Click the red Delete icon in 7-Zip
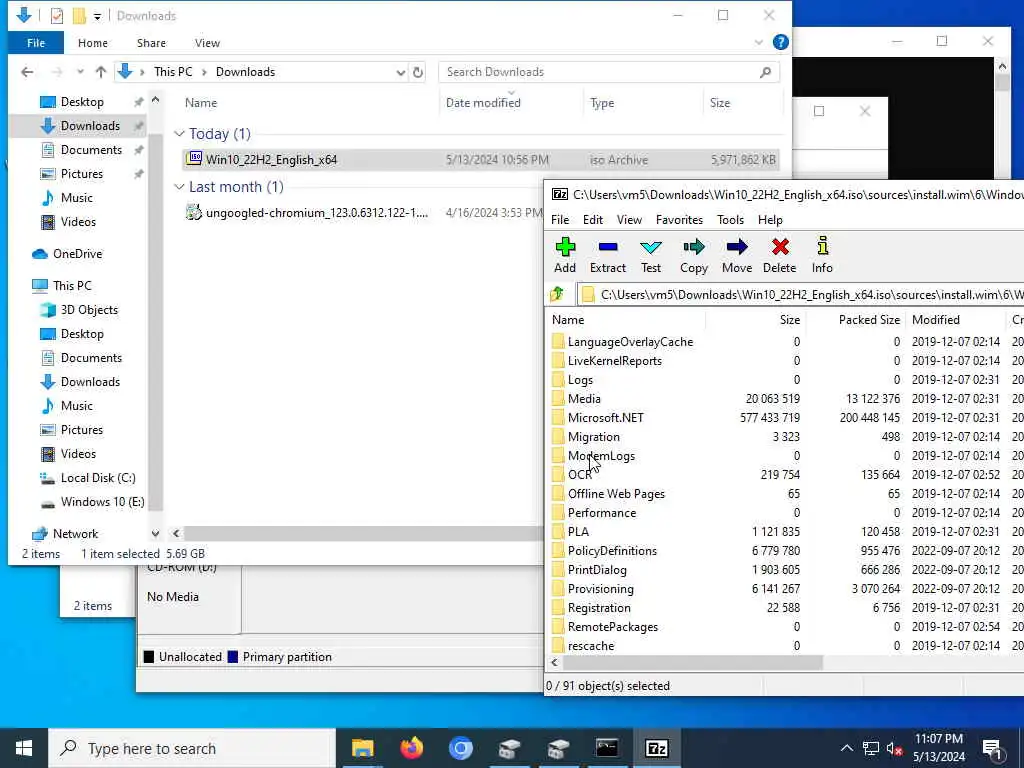 (x=780, y=255)
